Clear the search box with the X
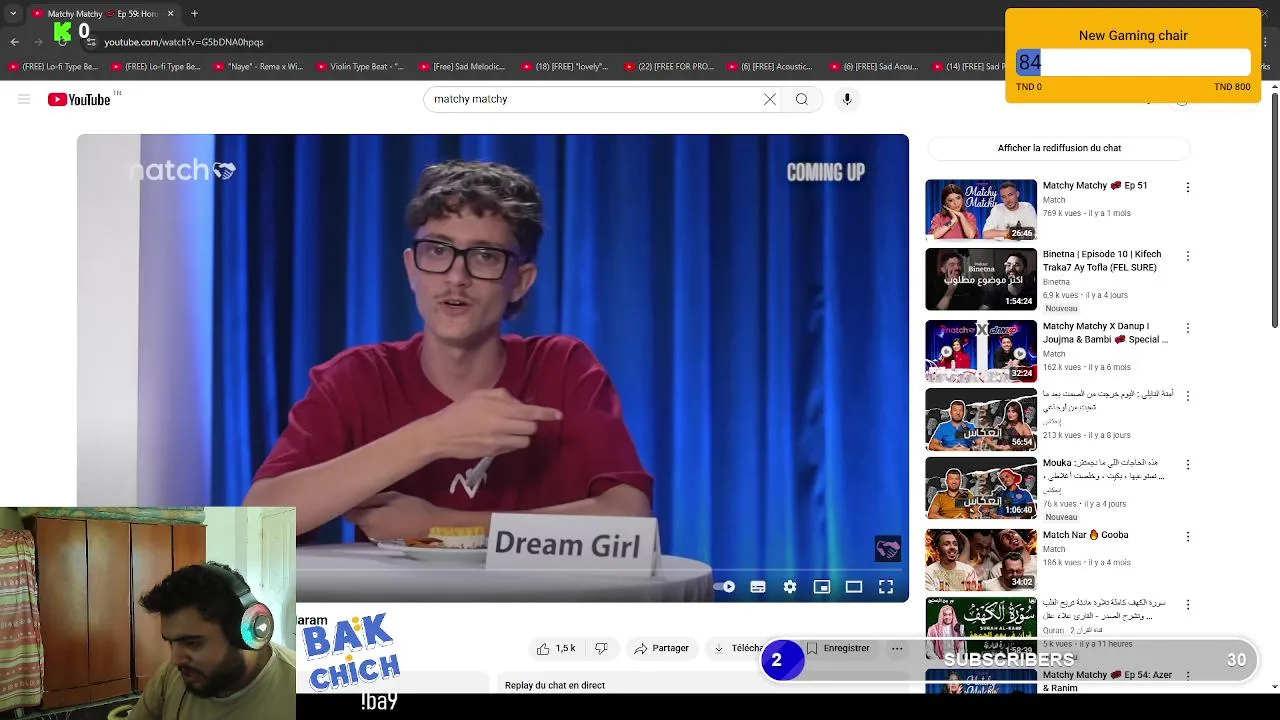Image resolution: width=1280 pixels, height=720 pixels. [x=770, y=99]
